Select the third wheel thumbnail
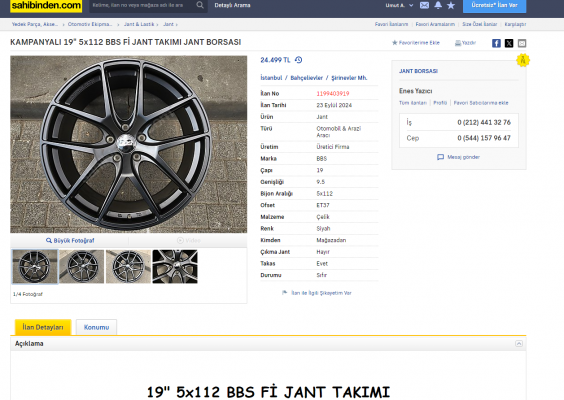 [x=128, y=267]
